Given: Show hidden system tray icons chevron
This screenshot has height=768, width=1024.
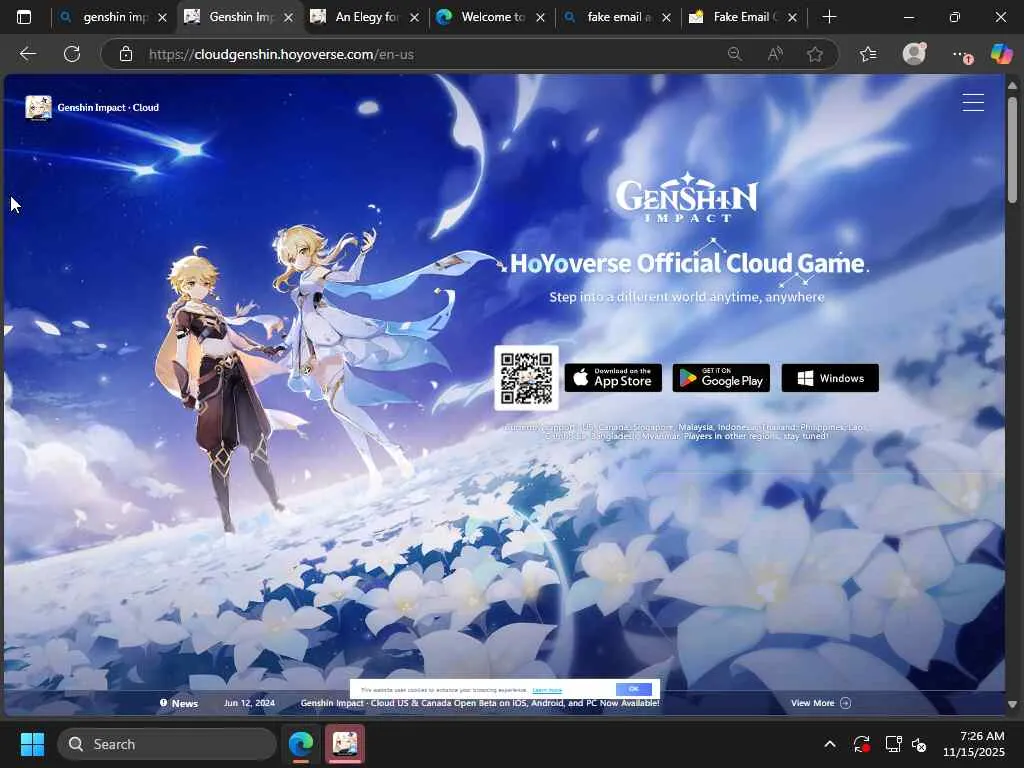Looking at the screenshot, I should click(x=829, y=744).
